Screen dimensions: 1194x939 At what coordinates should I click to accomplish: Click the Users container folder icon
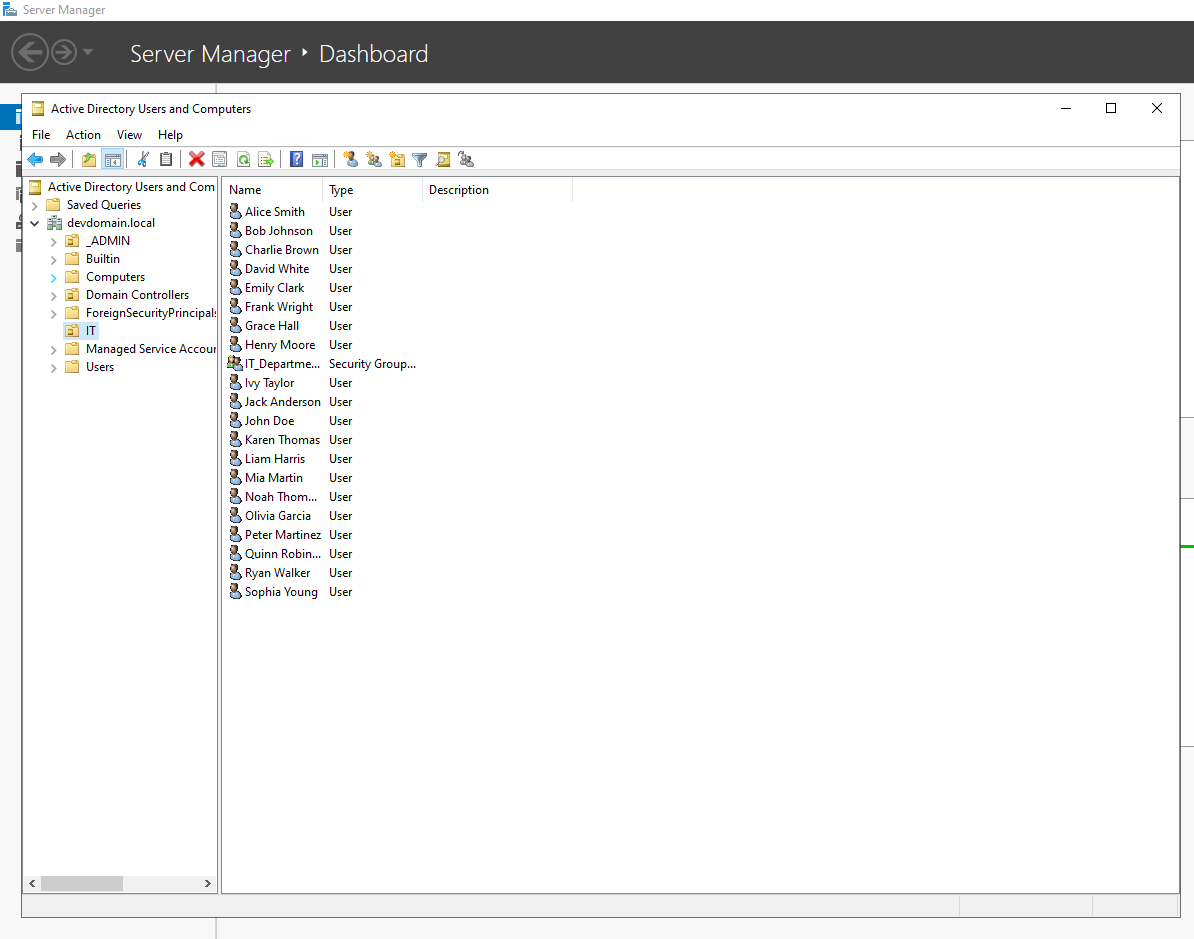[x=72, y=367]
